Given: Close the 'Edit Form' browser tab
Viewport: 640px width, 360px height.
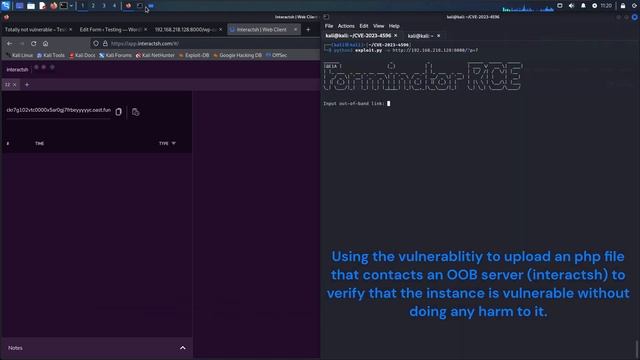Looking at the screenshot, I should point(146,29).
